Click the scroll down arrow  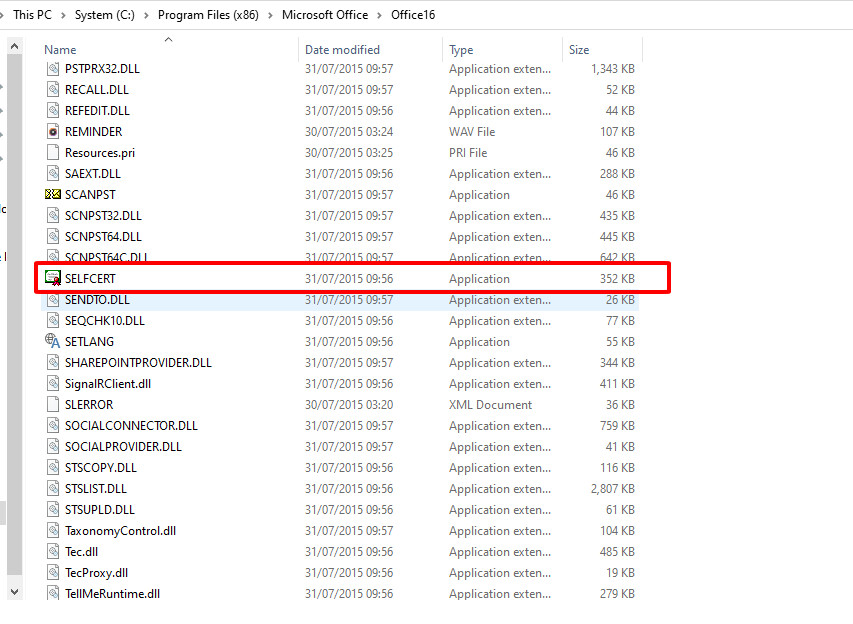[15, 591]
